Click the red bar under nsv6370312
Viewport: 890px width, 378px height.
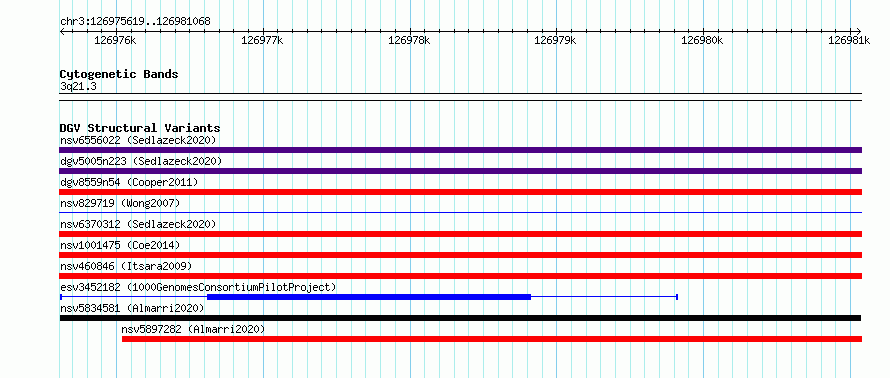click(x=460, y=234)
